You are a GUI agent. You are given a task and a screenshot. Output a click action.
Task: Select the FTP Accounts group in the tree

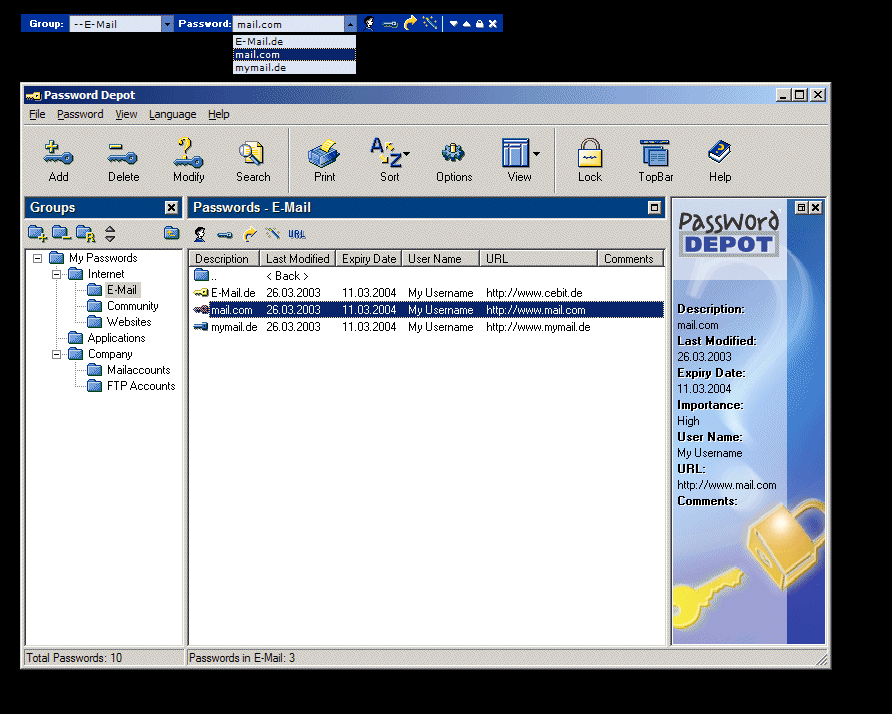(141, 386)
